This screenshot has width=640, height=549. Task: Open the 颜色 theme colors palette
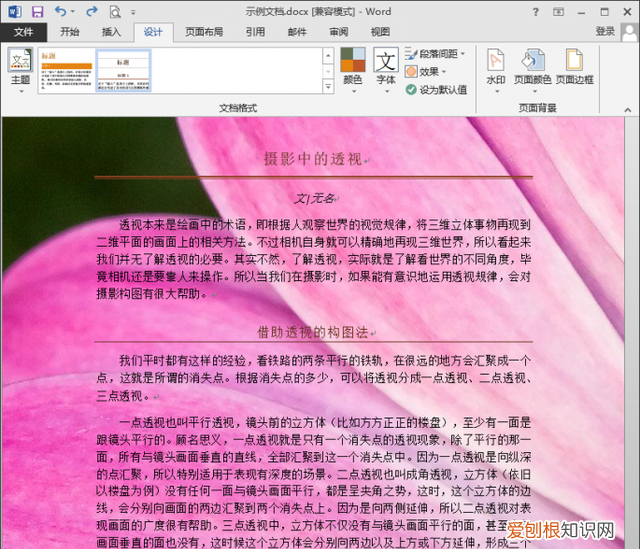(353, 70)
